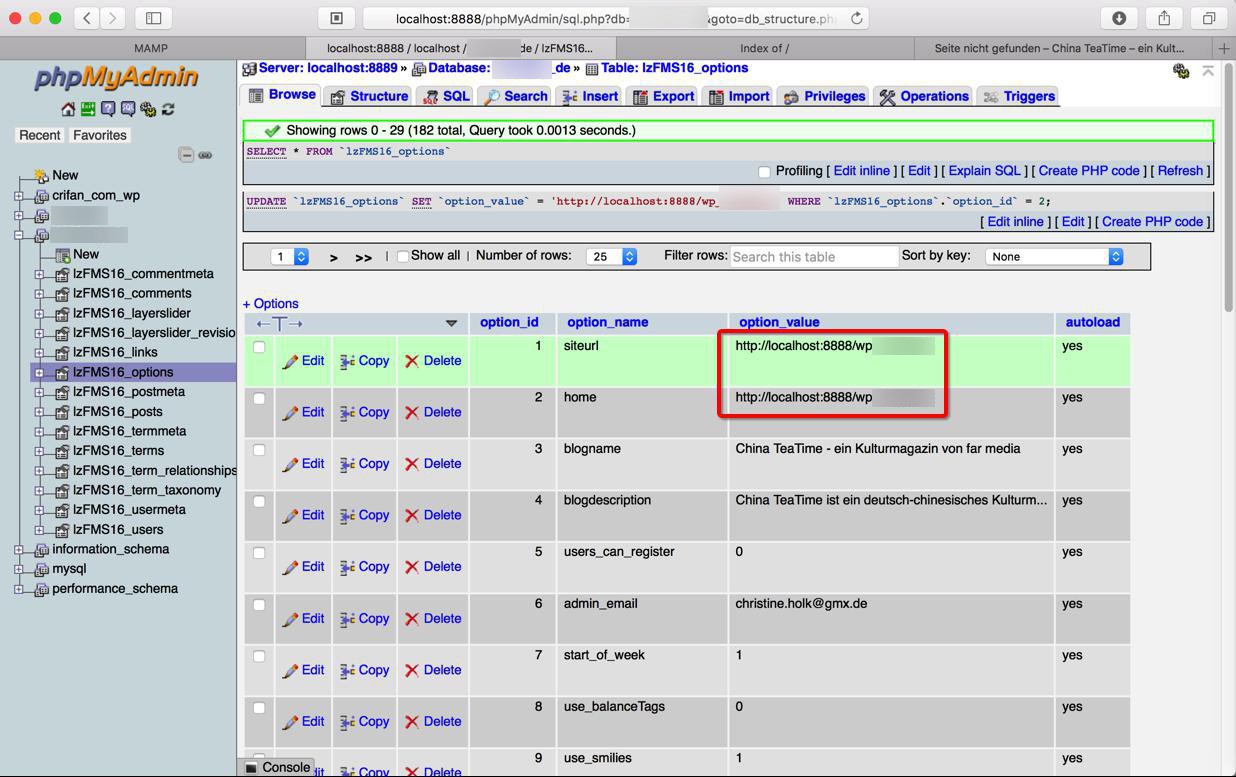Screen dimensions: 1236x777
Task: Switch to Structure tab
Action: [x=368, y=96]
